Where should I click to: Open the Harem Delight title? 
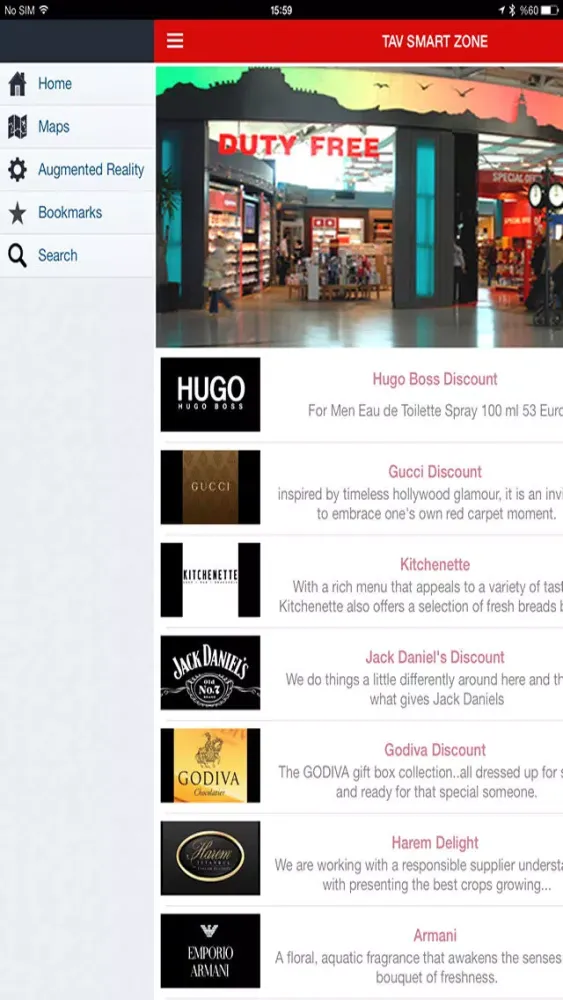(x=435, y=842)
